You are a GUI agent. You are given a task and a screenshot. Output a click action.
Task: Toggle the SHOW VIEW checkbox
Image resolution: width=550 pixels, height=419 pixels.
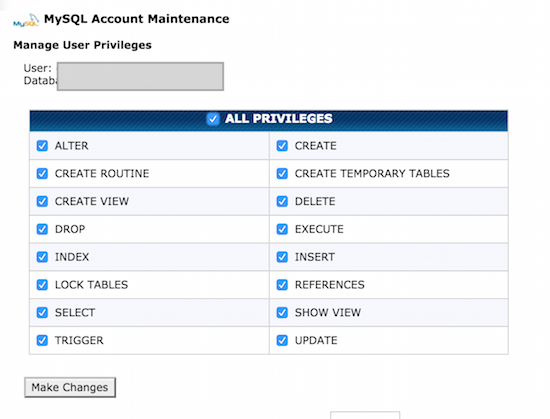[x=282, y=312]
